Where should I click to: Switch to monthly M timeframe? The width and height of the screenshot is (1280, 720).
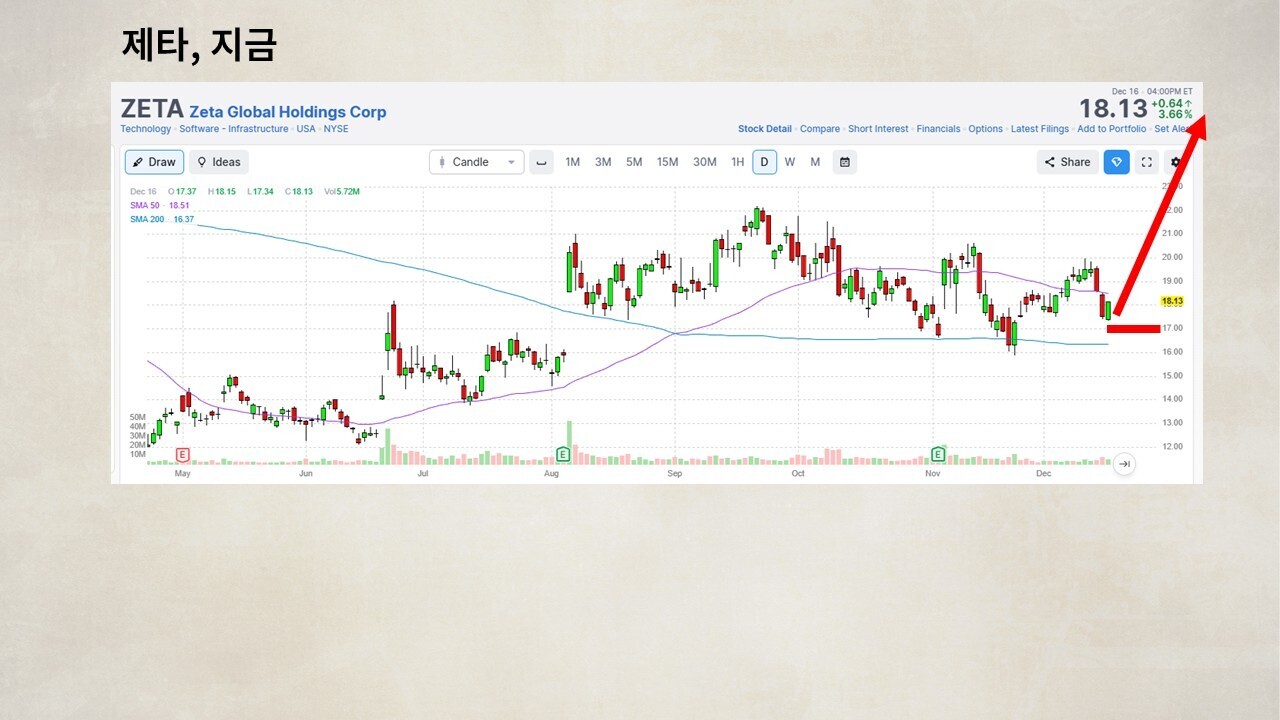[815, 162]
